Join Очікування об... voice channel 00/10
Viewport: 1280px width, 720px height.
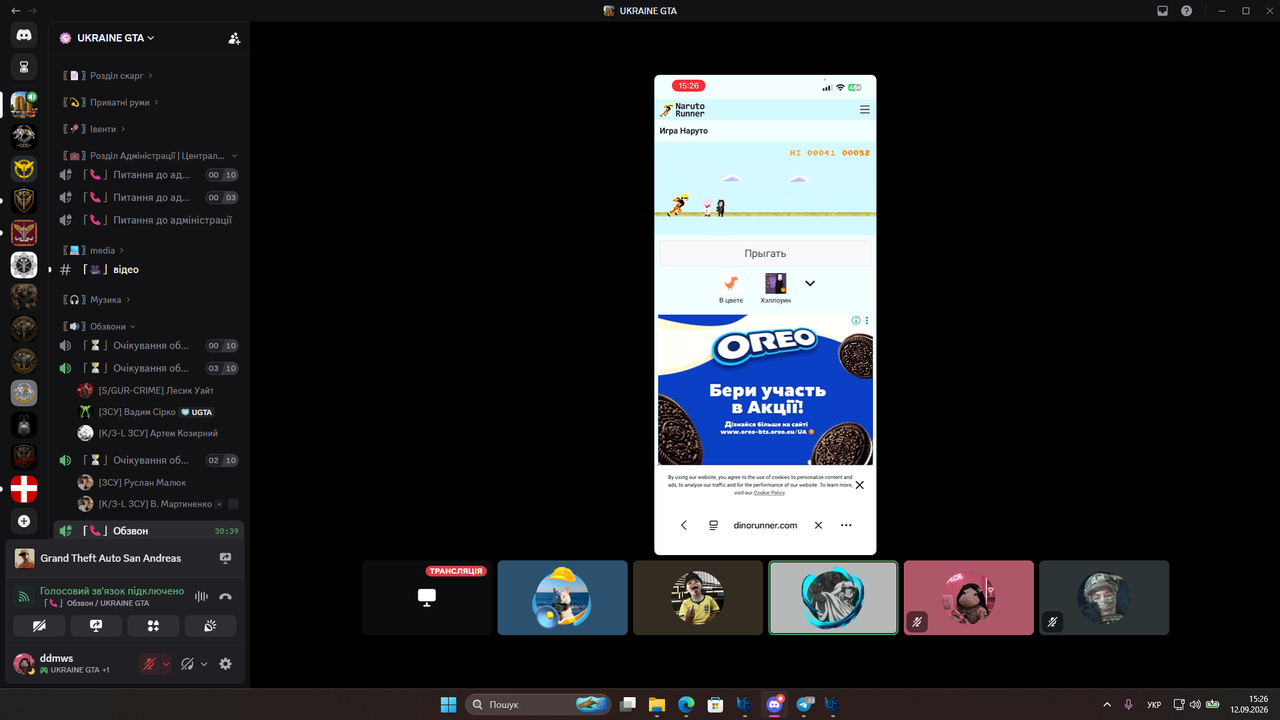(x=148, y=346)
